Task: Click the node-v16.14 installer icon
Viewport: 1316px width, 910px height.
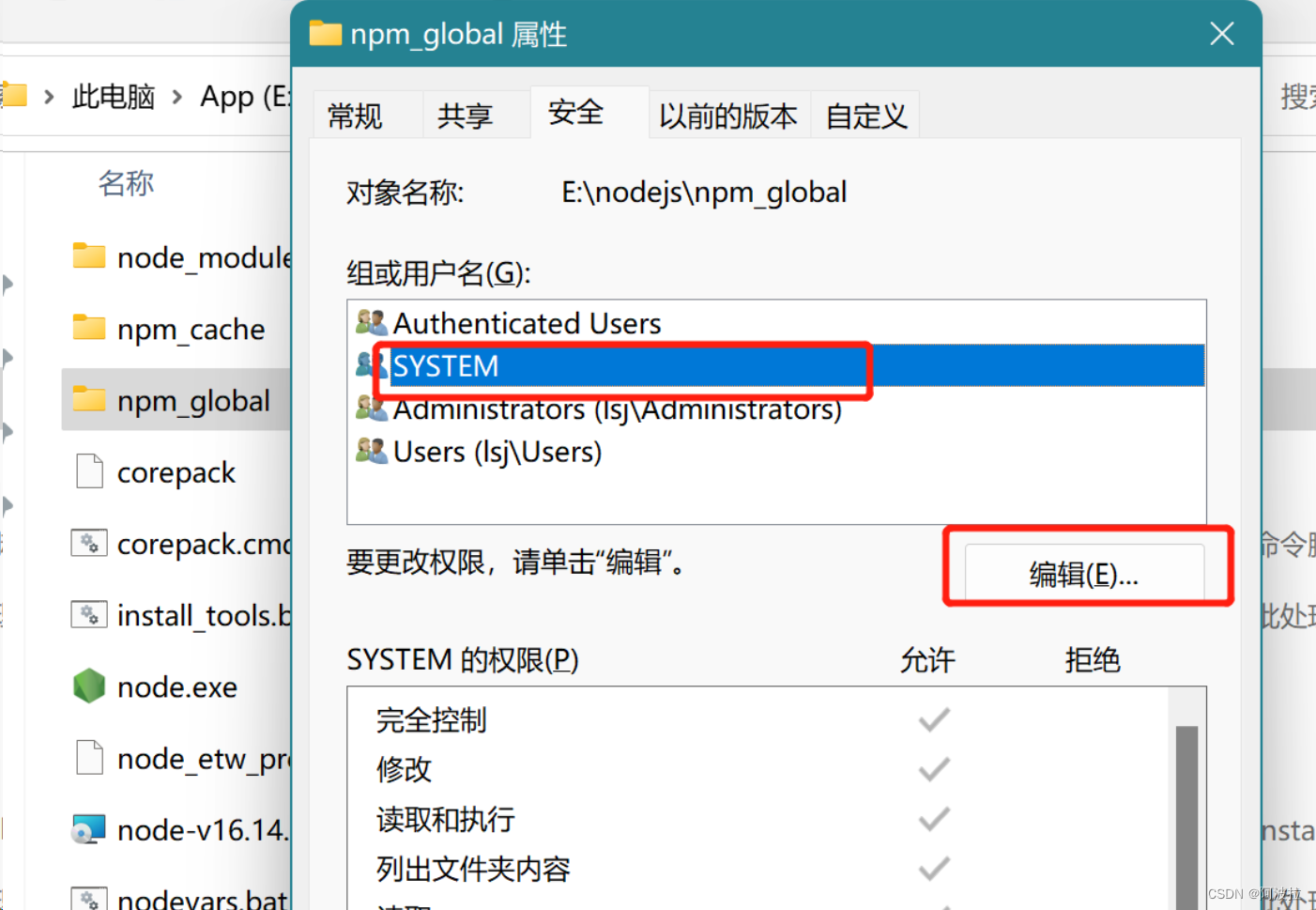Action: (x=89, y=829)
